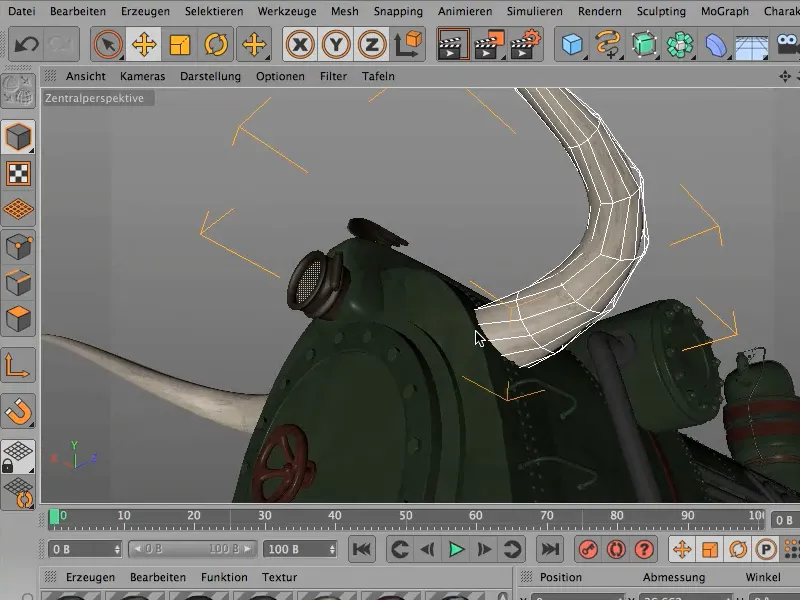The height and width of the screenshot is (600, 800).
Task: Open the Datei menu
Action: point(21,11)
